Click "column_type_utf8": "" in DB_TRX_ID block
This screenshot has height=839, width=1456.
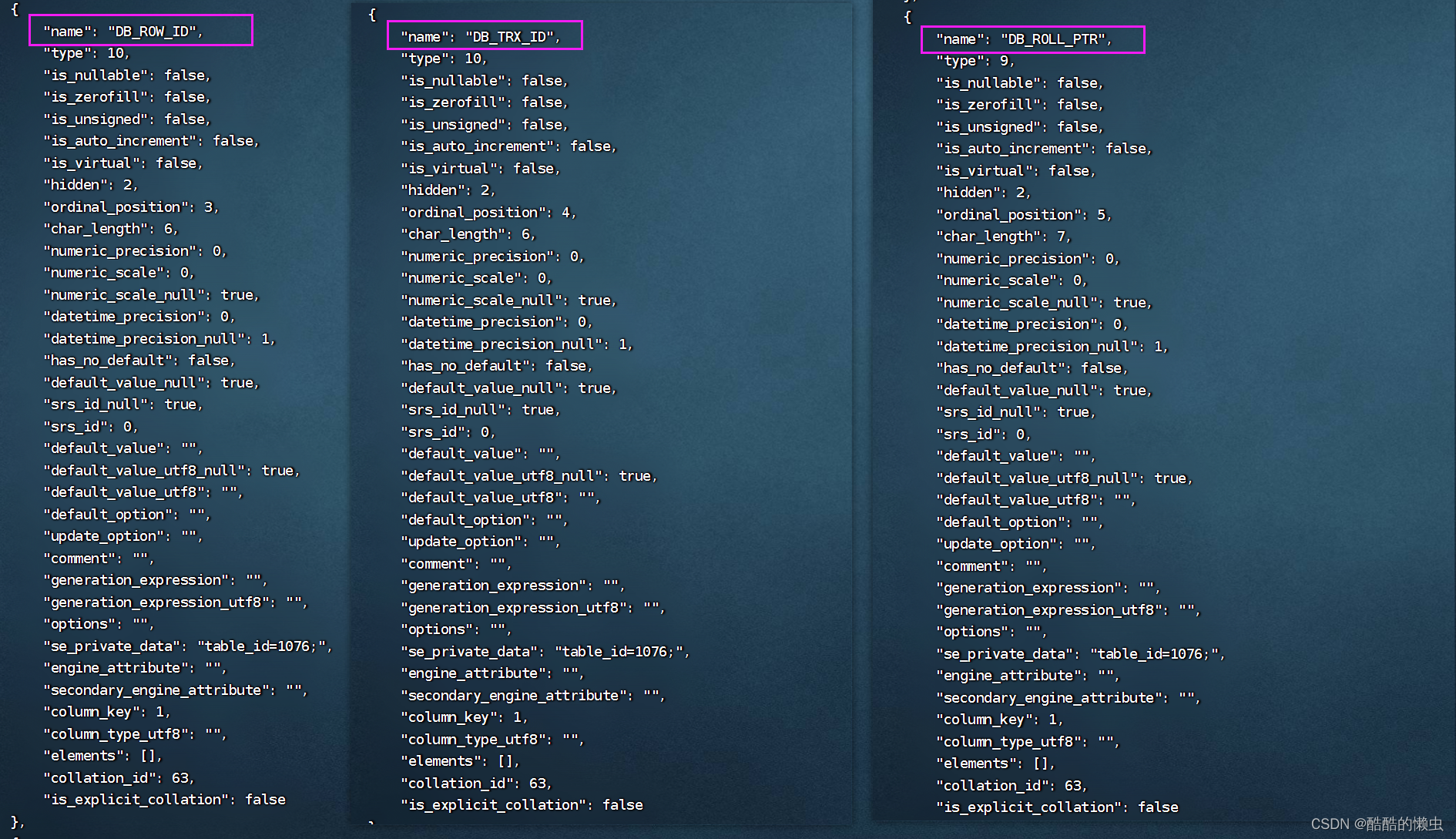493,740
